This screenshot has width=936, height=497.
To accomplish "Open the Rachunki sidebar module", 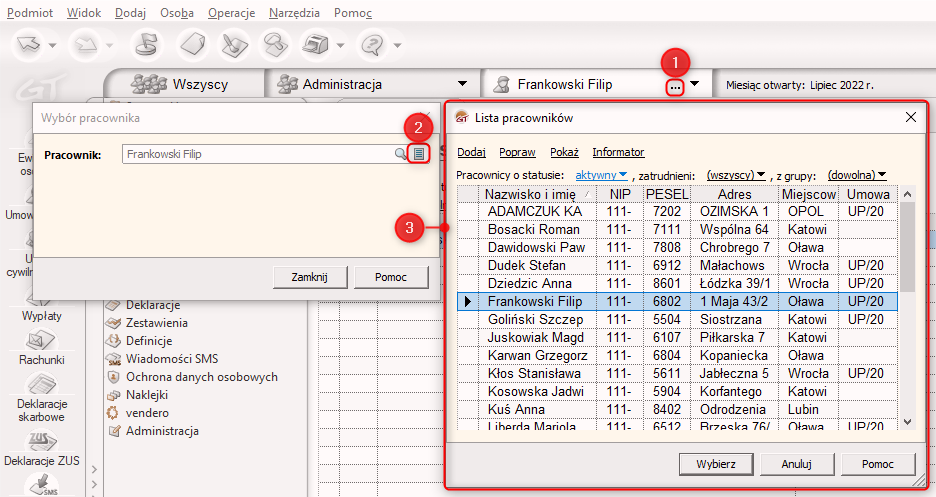I will (x=41, y=348).
